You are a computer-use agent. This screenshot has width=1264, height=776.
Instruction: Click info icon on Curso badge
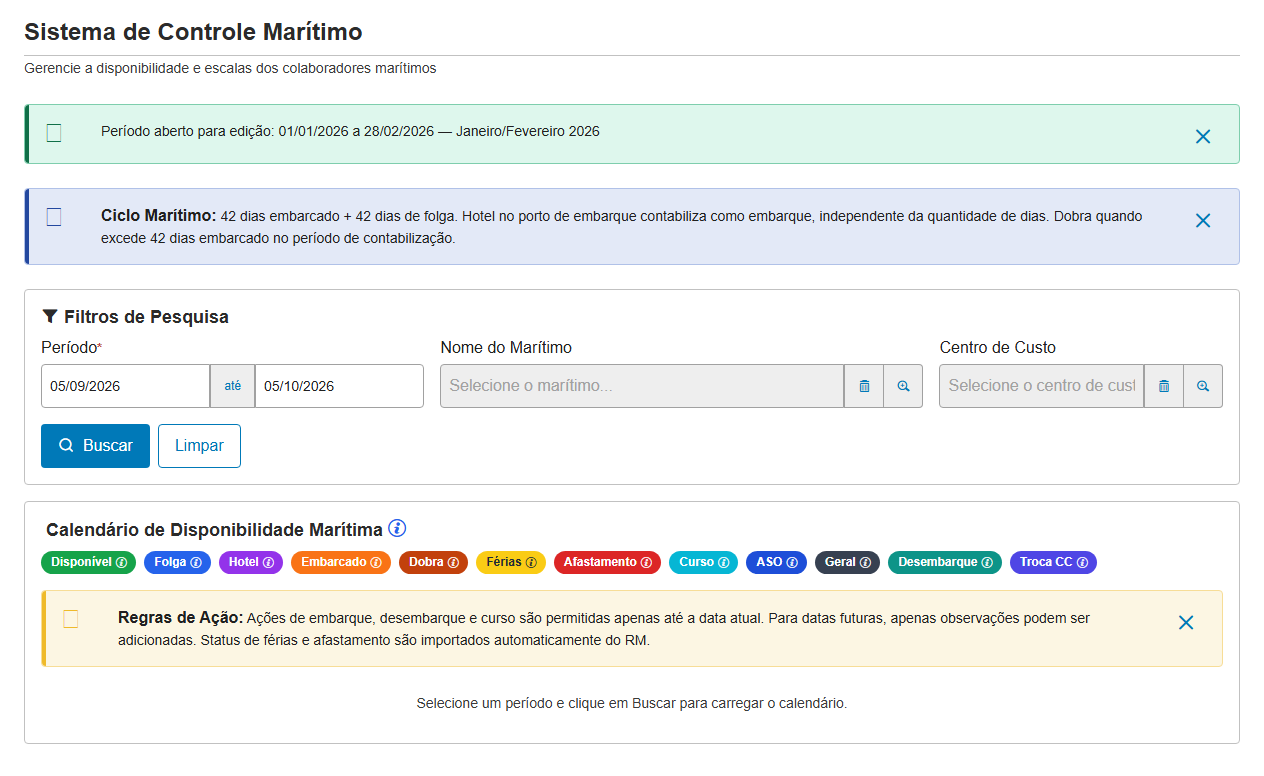[723, 563]
